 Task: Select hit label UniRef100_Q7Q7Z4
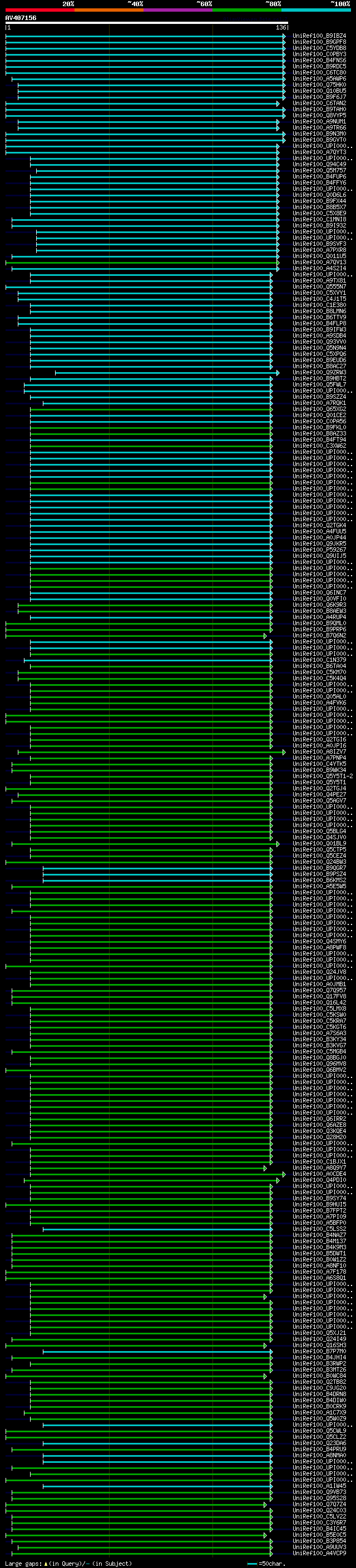tap(319, 1504)
